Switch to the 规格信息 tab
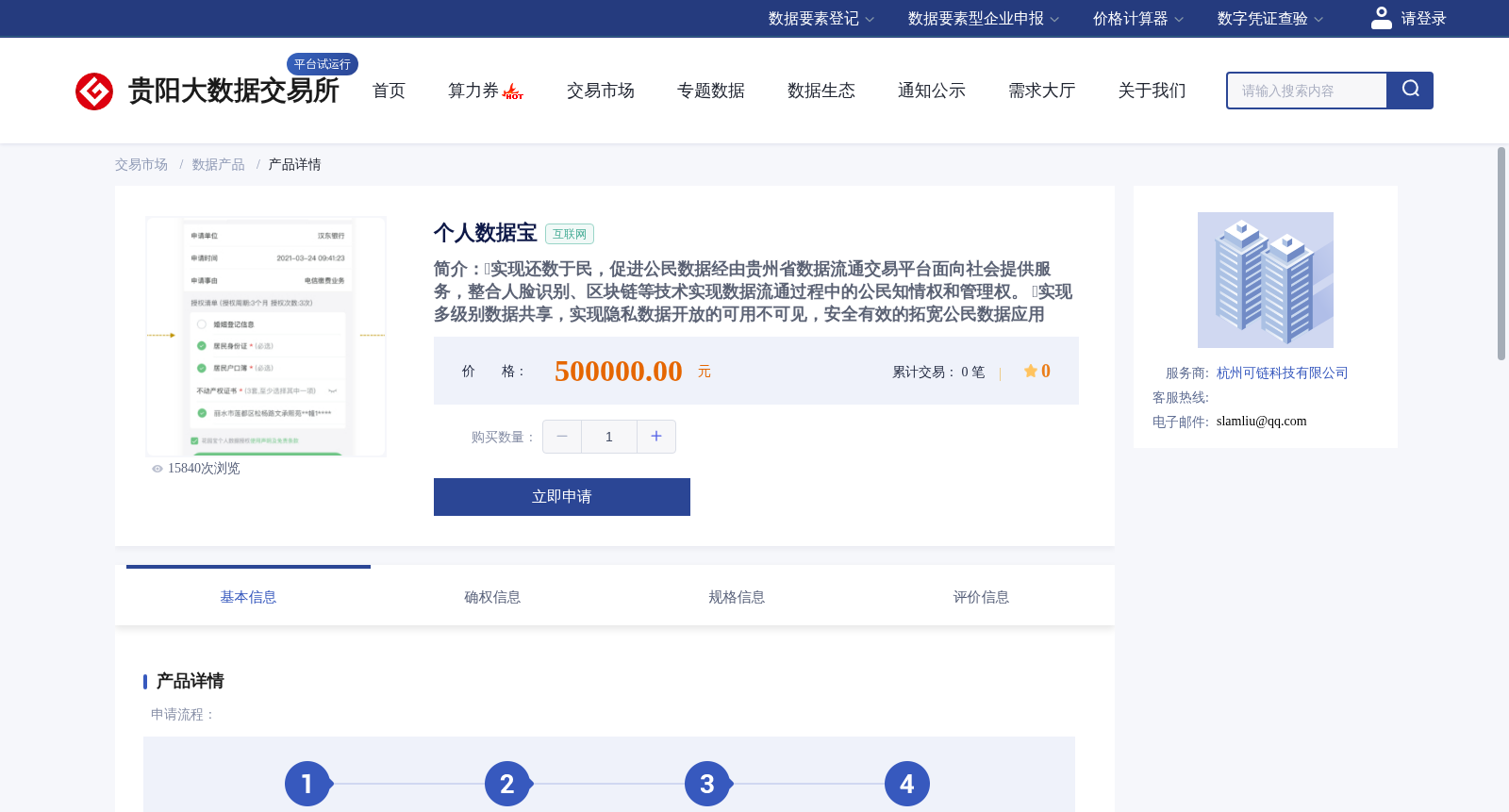The width and height of the screenshot is (1509, 812). click(x=737, y=597)
